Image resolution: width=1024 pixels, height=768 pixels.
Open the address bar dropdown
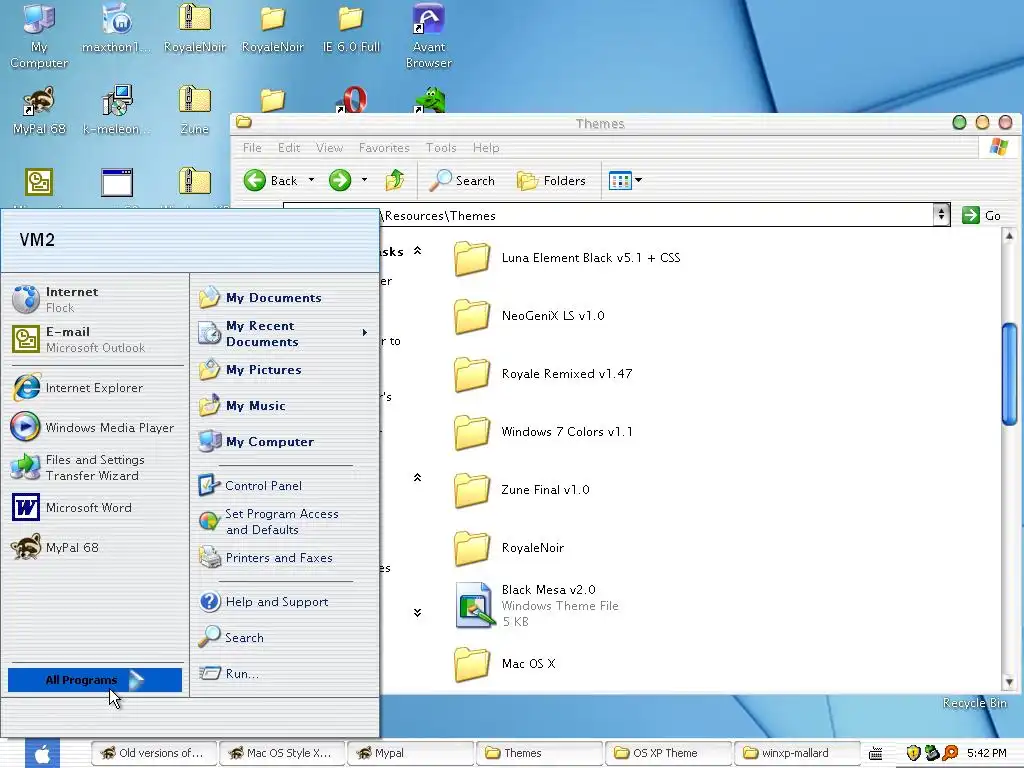tap(941, 214)
